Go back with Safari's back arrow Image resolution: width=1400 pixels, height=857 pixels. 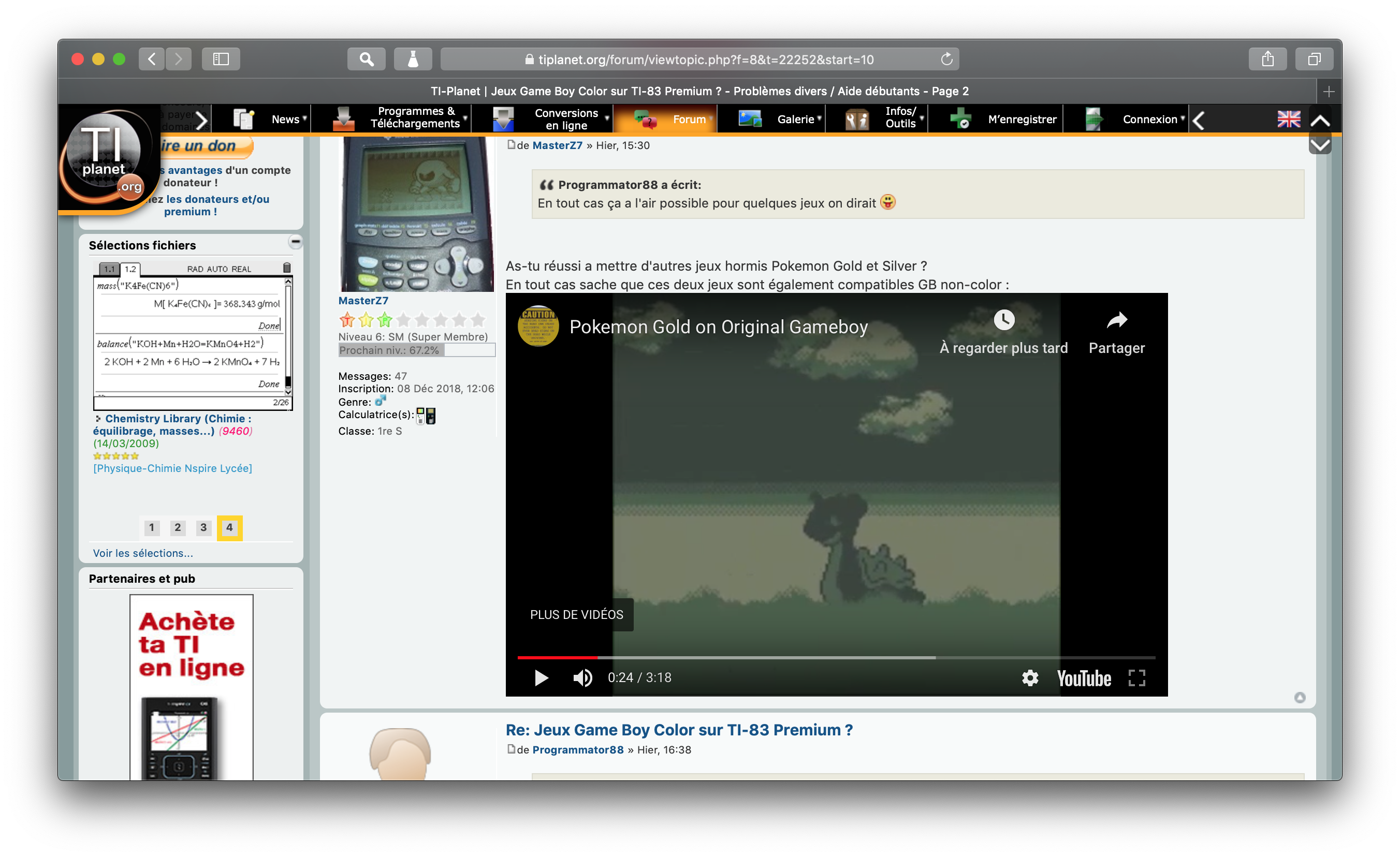[152, 59]
